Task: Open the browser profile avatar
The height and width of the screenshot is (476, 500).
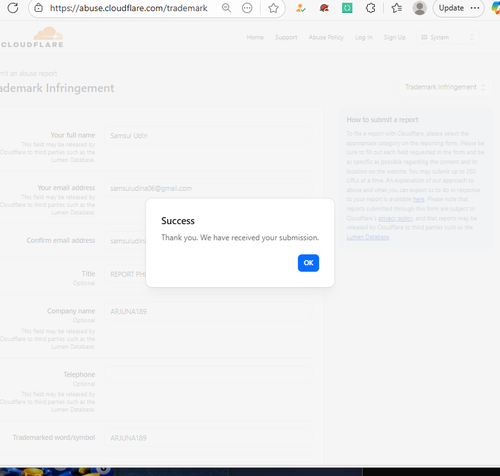Action: (x=420, y=8)
